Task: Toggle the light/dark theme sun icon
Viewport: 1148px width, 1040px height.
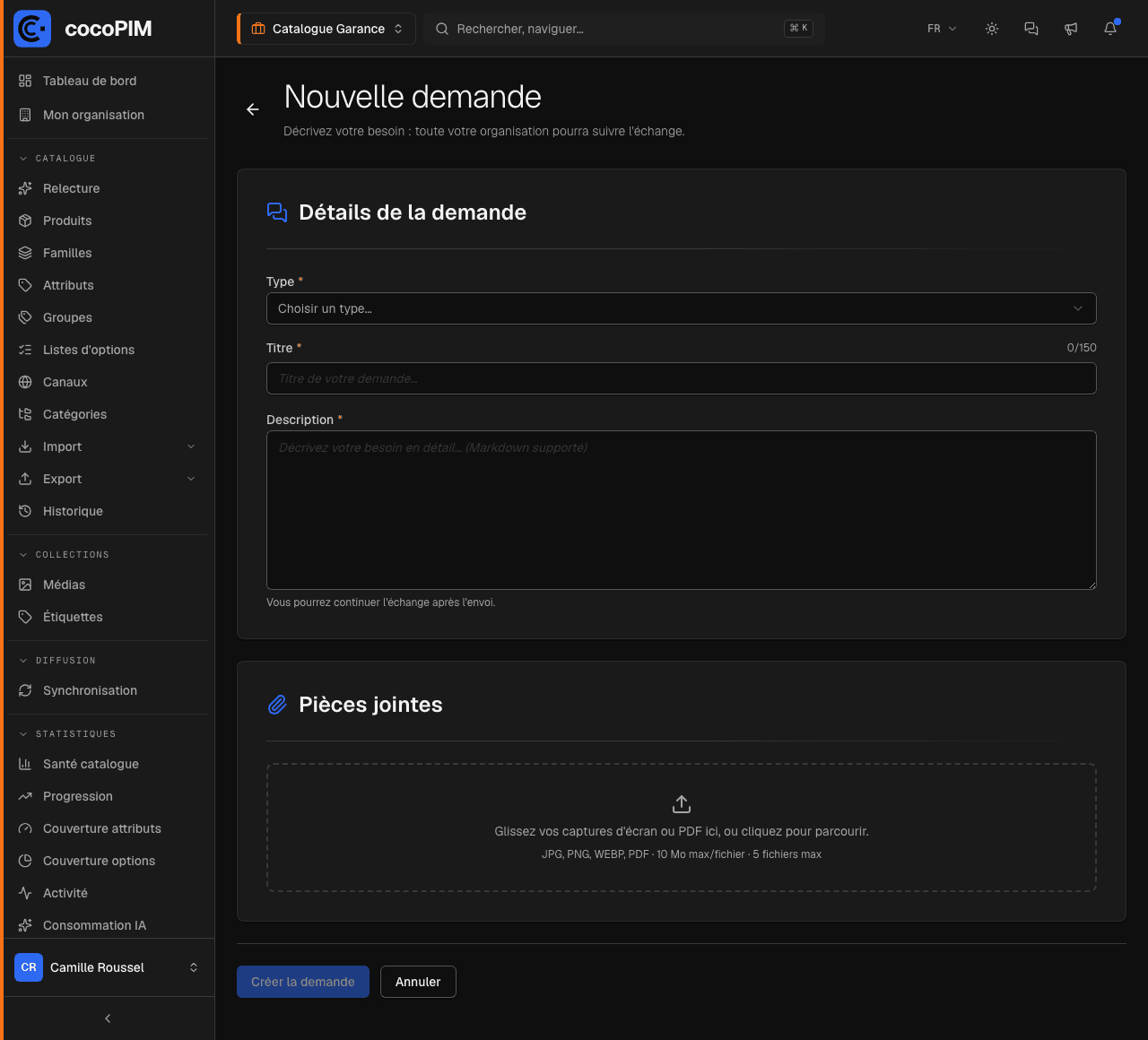Action: [x=992, y=29]
